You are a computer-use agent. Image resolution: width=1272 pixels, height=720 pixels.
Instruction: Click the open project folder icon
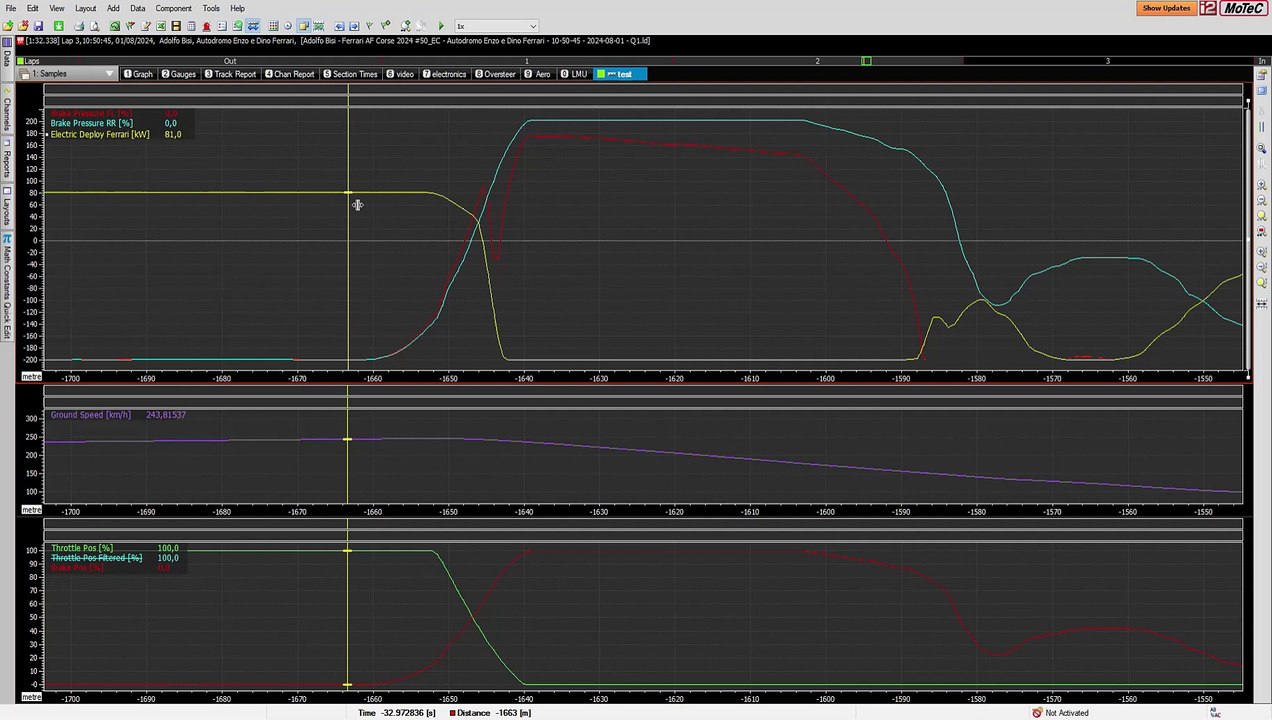click(22, 26)
